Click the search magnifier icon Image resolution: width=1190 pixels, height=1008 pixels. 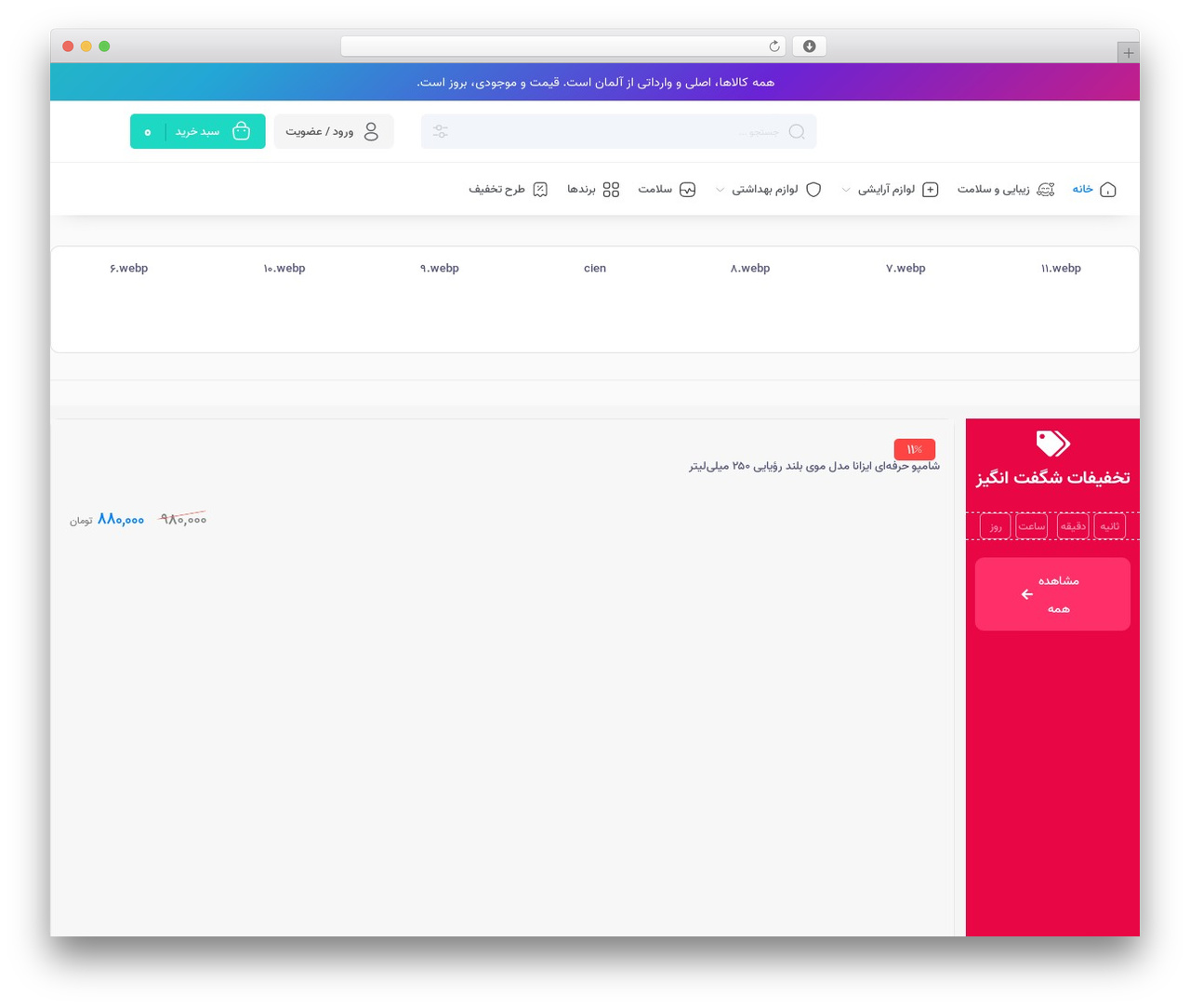[797, 132]
